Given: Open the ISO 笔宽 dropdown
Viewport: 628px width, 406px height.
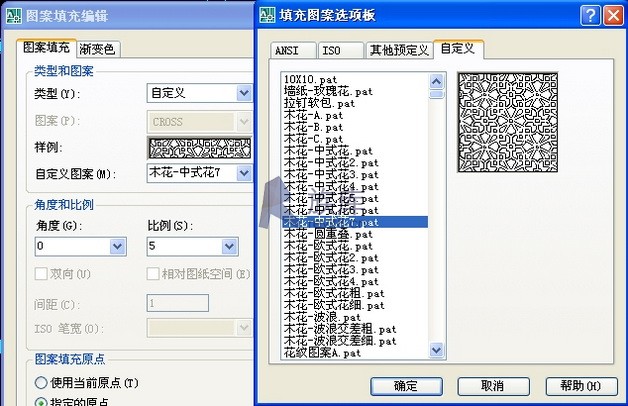Looking at the screenshot, I should point(199,328).
